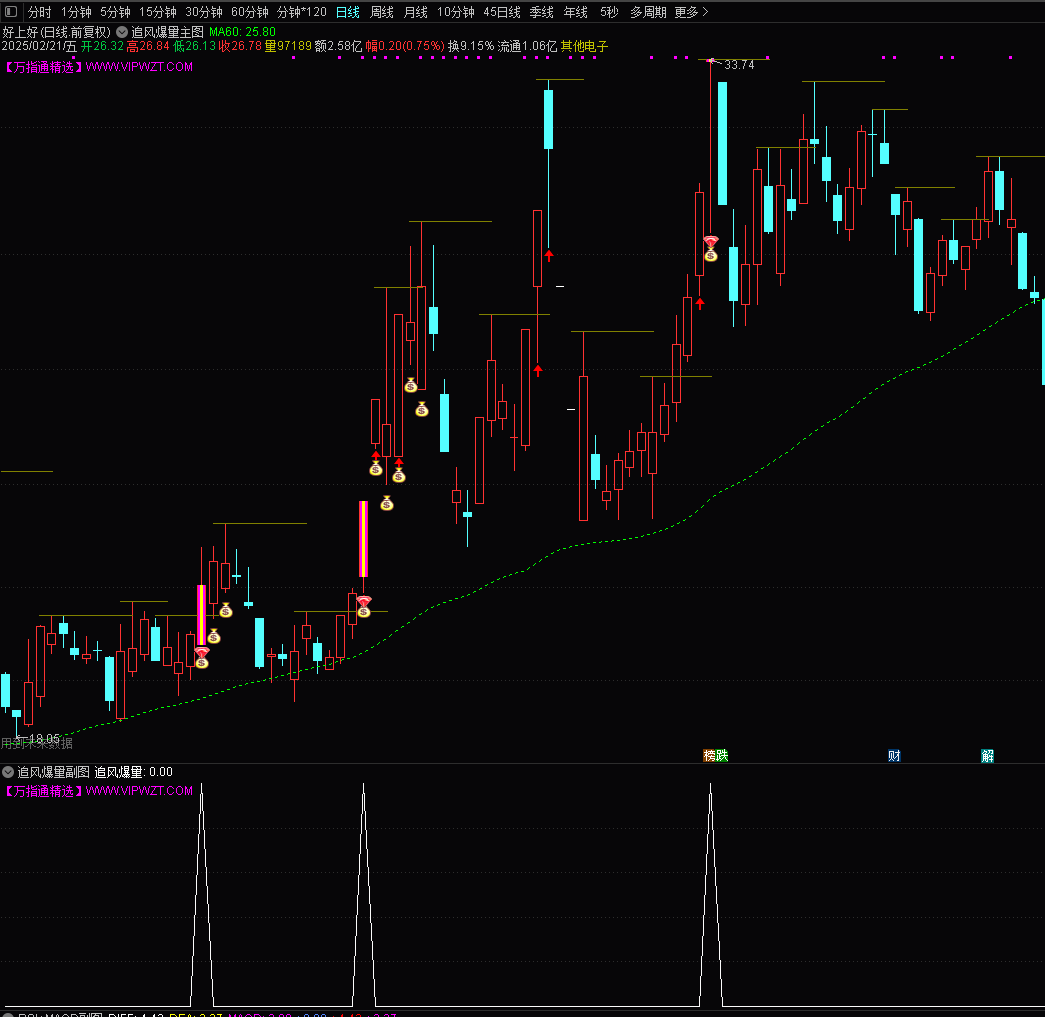The width and height of the screenshot is (1045, 1017).
Task: Click the closing price 收26.78
Action: coord(240,46)
